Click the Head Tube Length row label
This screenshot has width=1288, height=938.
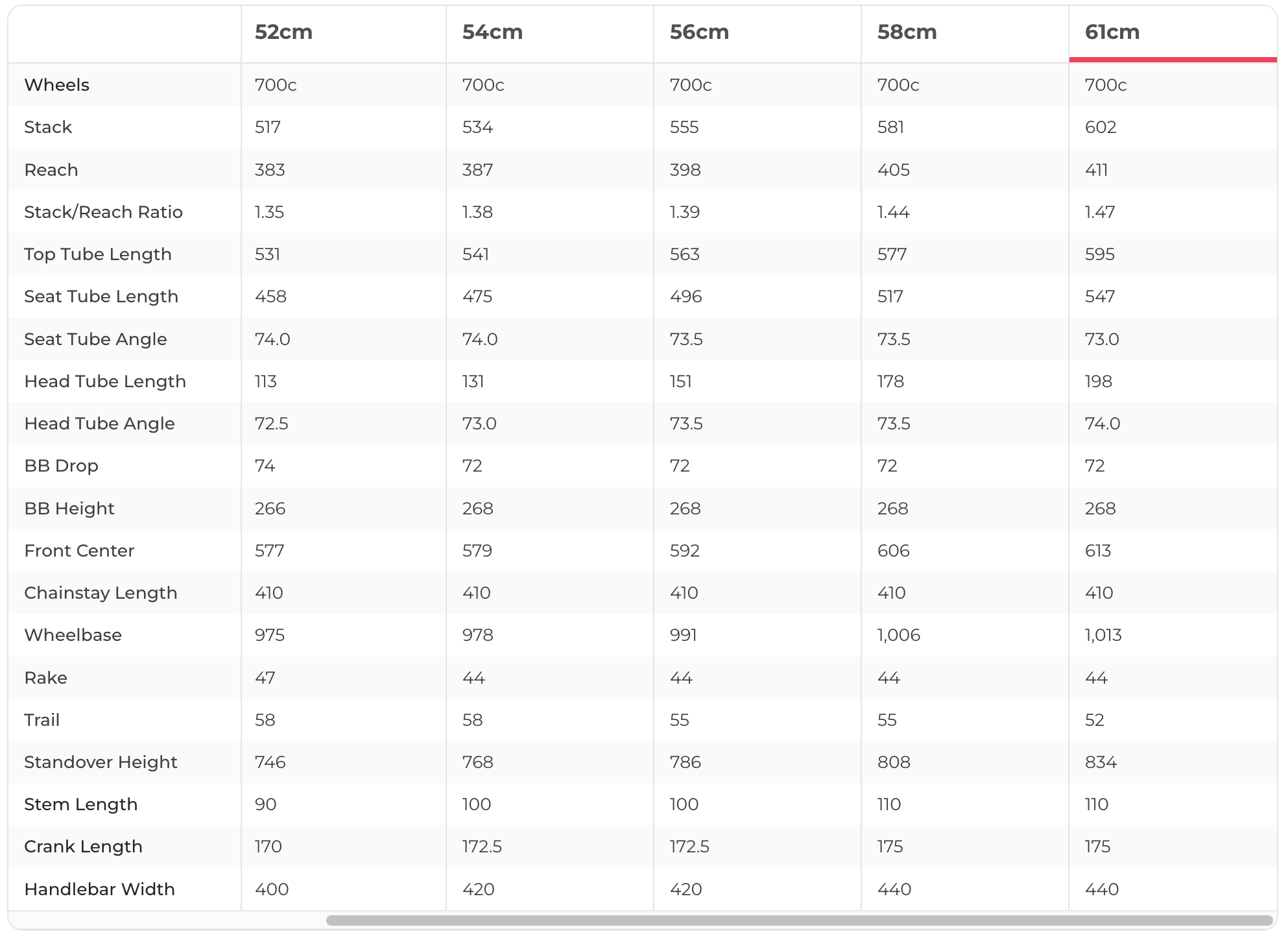pyautogui.click(x=105, y=381)
